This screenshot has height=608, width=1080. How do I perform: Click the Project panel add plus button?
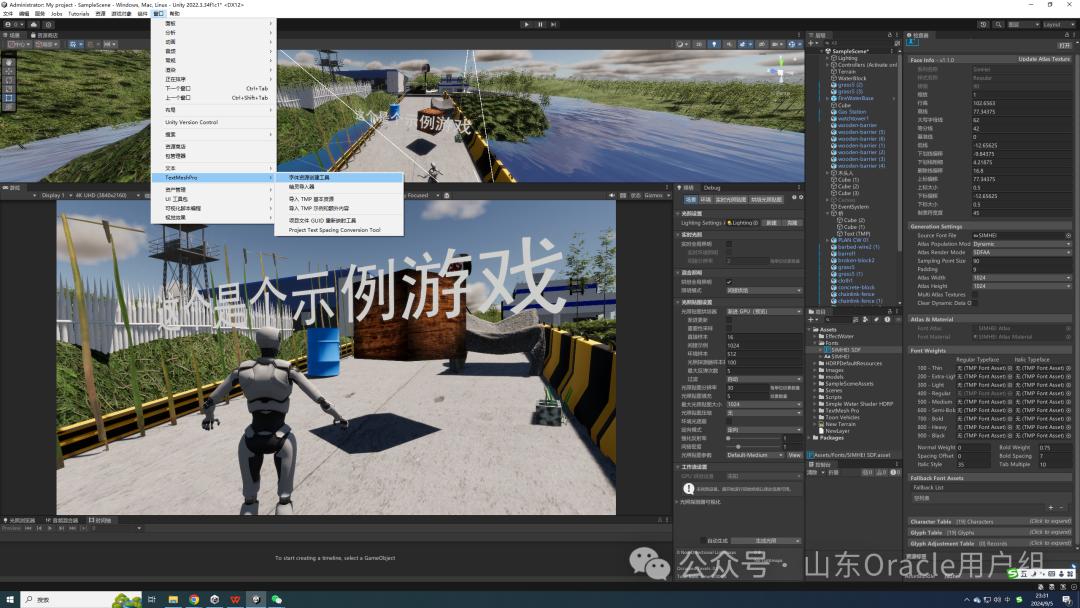click(x=812, y=319)
